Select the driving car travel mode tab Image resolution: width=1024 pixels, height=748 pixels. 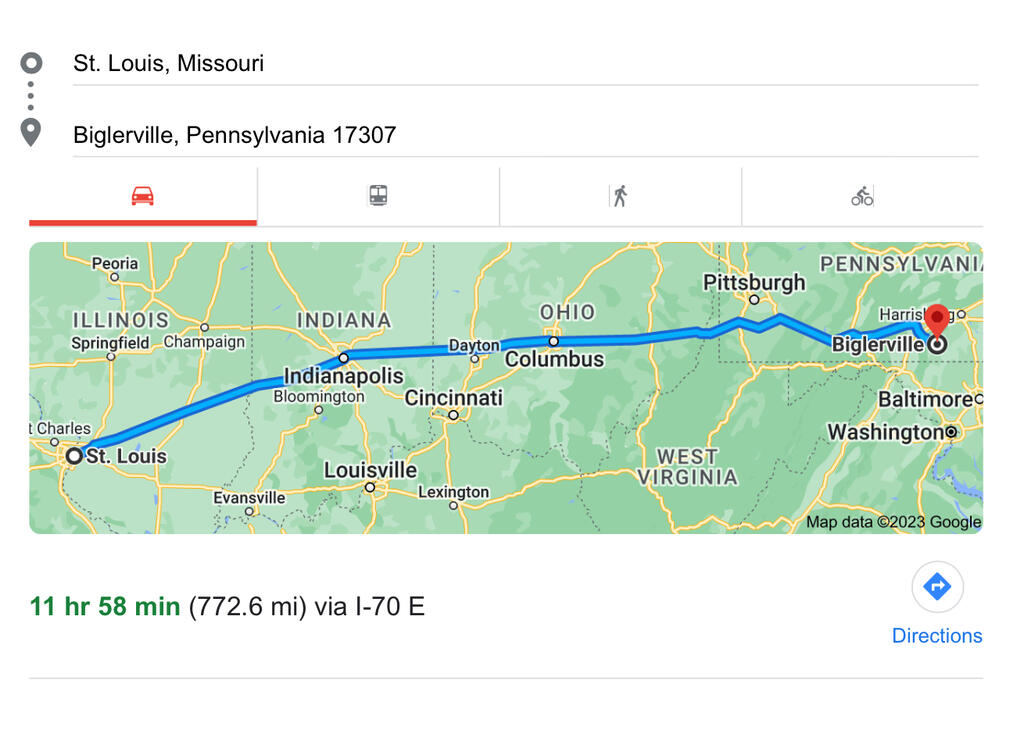tap(143, 196)
